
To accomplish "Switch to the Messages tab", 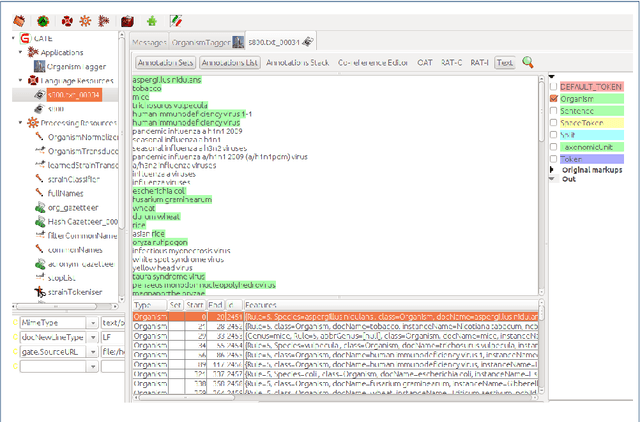I will pos(149,41).
